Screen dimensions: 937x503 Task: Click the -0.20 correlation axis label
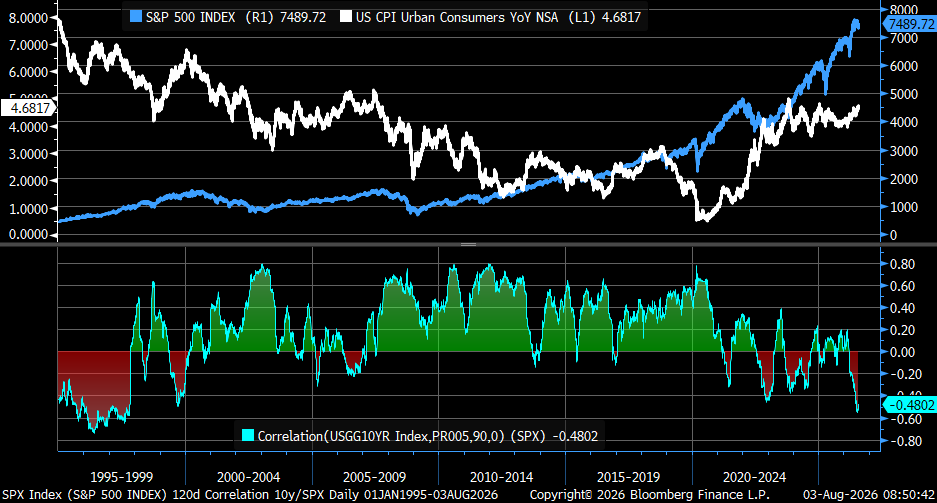pos(901,374)
